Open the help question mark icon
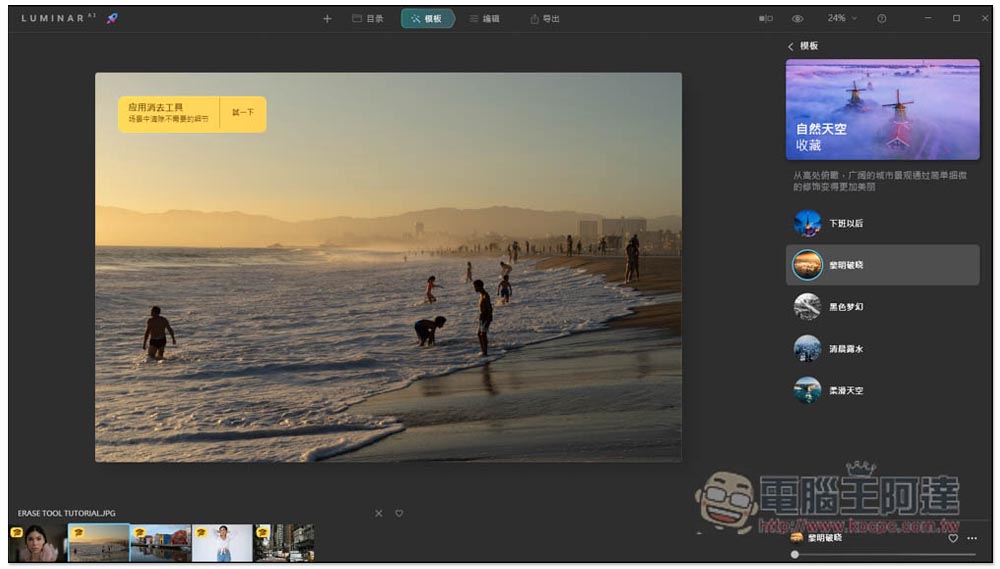 (x=881, y=18)
